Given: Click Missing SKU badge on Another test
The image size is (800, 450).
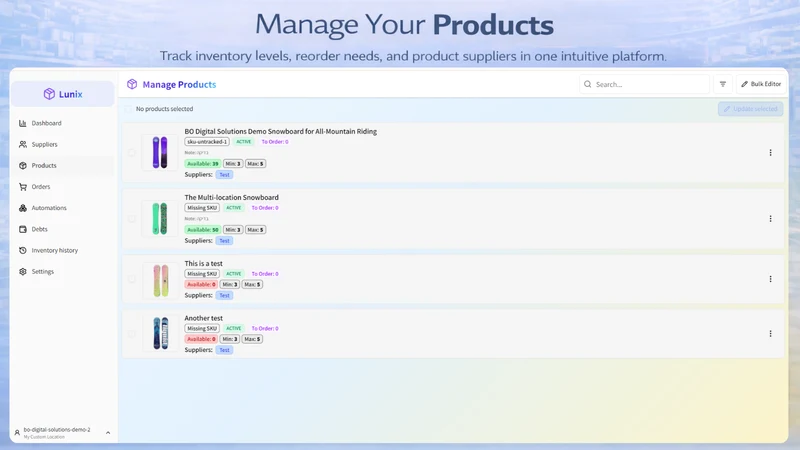Looking at the screenshot, I should [202, 329].
